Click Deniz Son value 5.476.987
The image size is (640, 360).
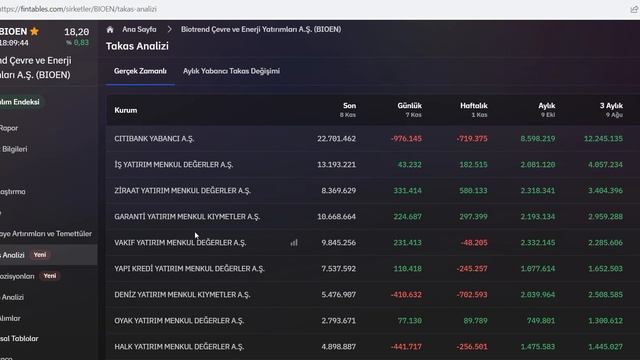point(338,295)
